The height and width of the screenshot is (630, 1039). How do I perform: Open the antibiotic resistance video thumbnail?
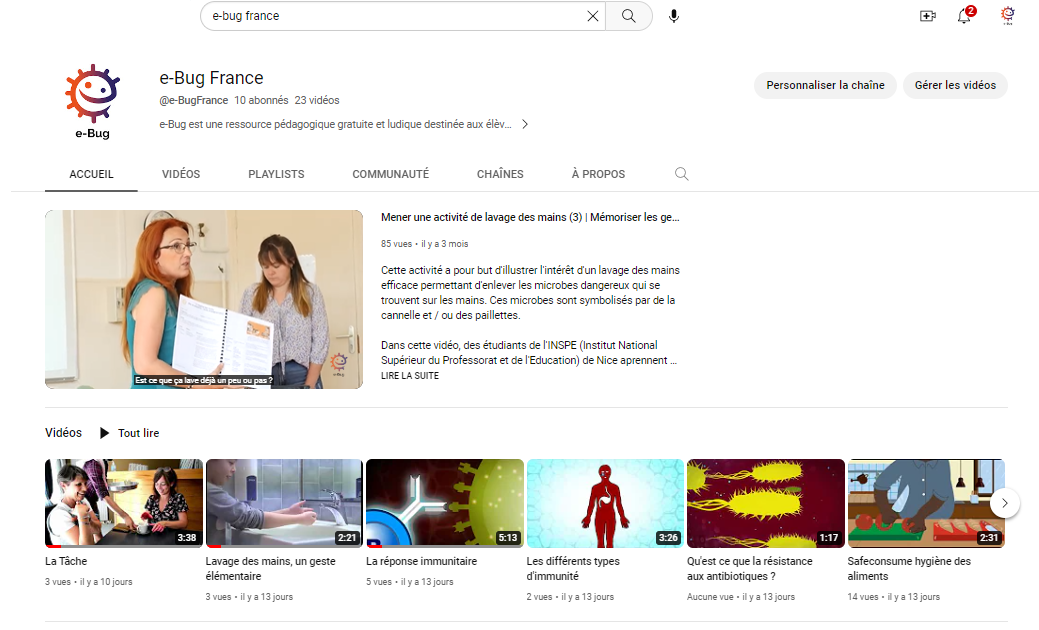(x=766, y=503)
